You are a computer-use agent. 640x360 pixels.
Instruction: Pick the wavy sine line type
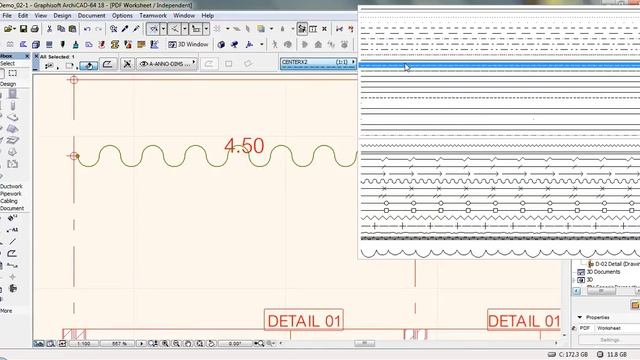pyautogui.click(x=499, y=181)
